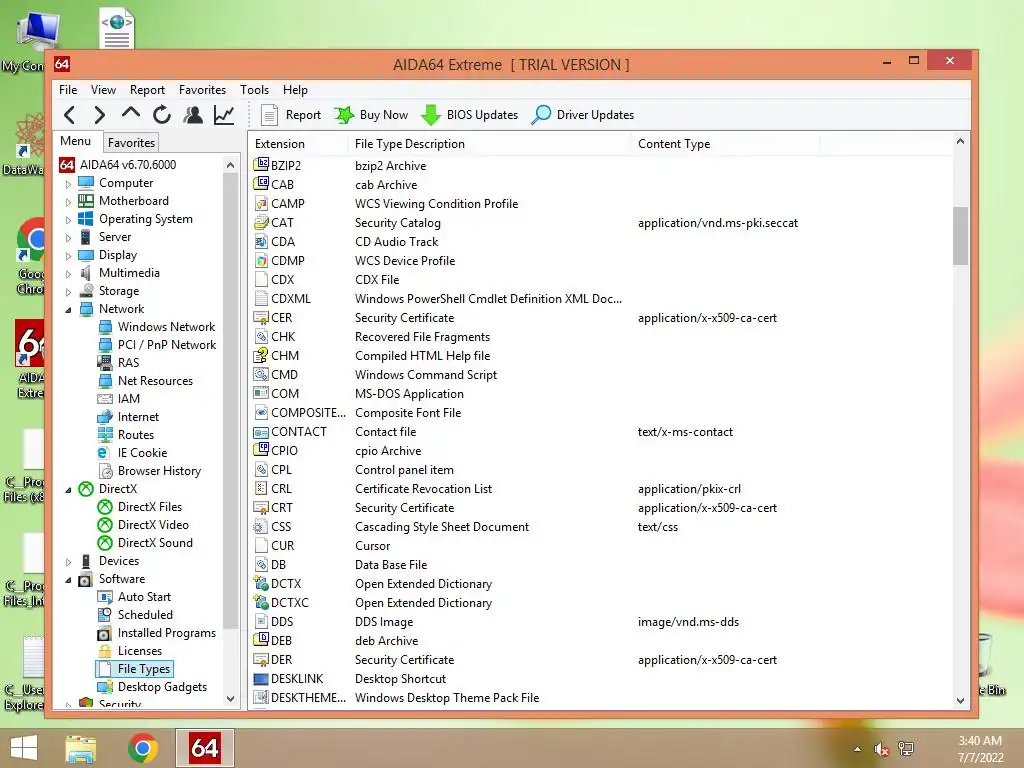Click the Auto Start icon
Screen dimensions: 1024x768
(x=104, y=597)
